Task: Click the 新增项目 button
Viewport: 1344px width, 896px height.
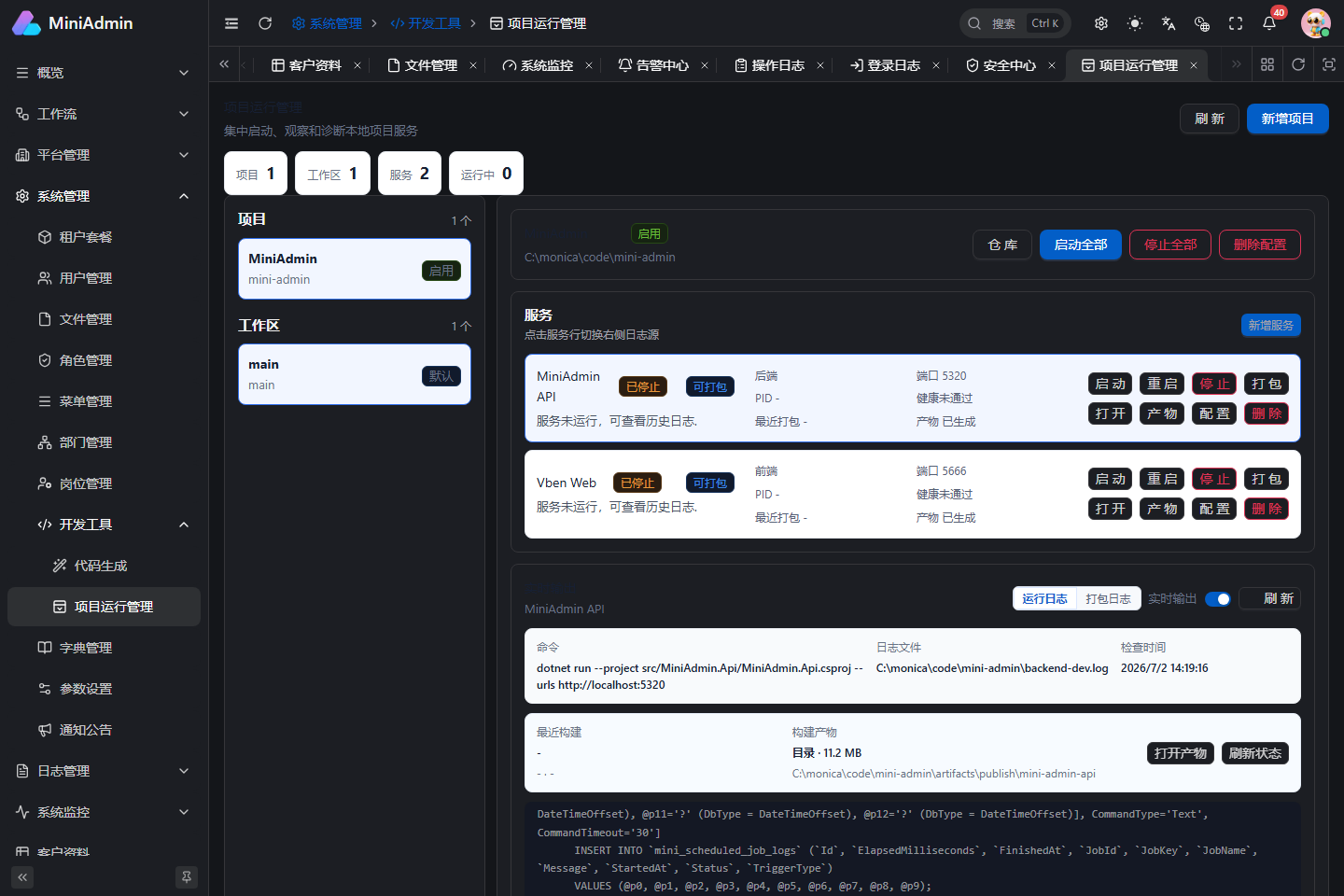Action: pyautogui.click(x=1288, y=119)
